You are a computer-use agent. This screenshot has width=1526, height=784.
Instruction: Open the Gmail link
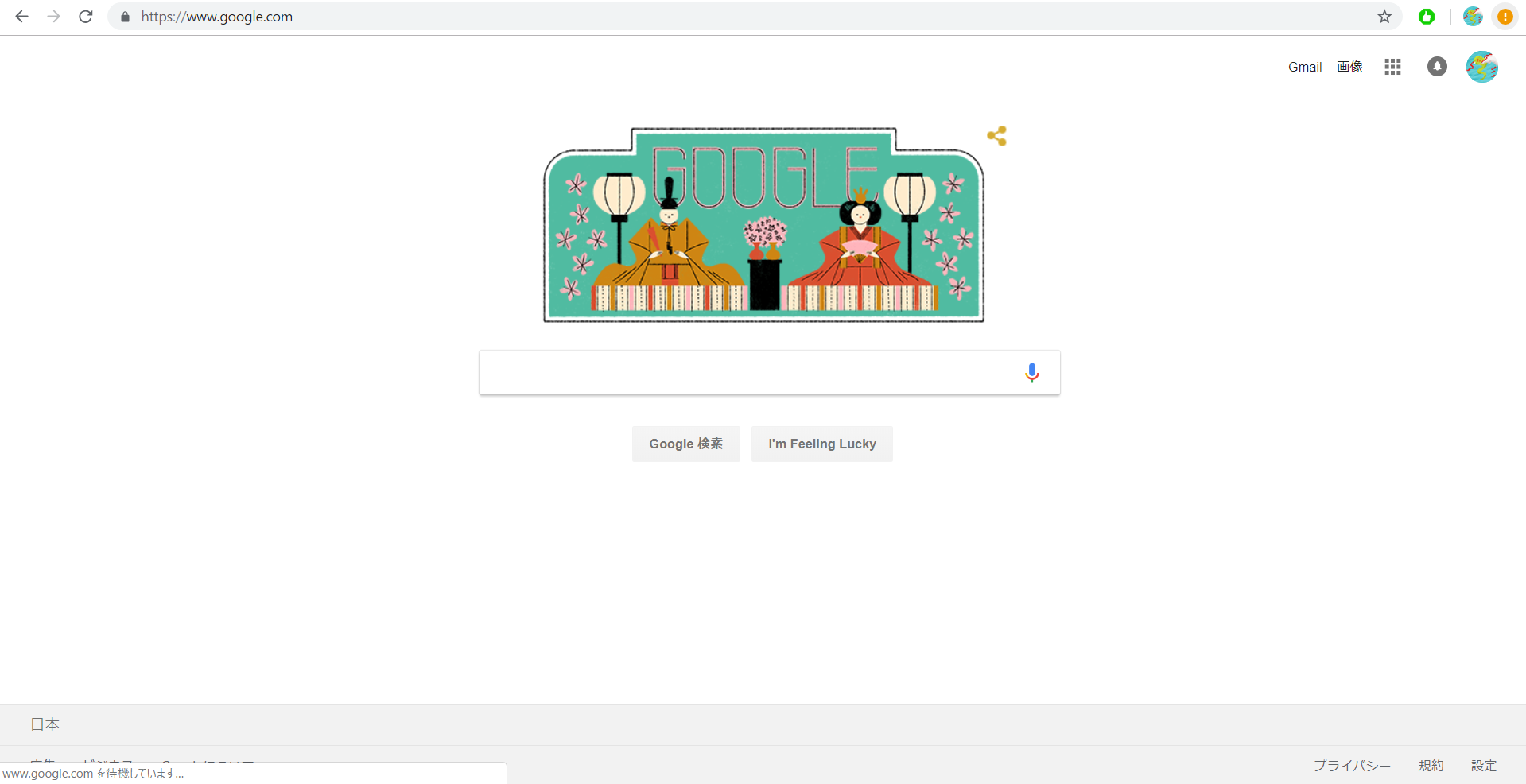click(x=1305, y=67)
